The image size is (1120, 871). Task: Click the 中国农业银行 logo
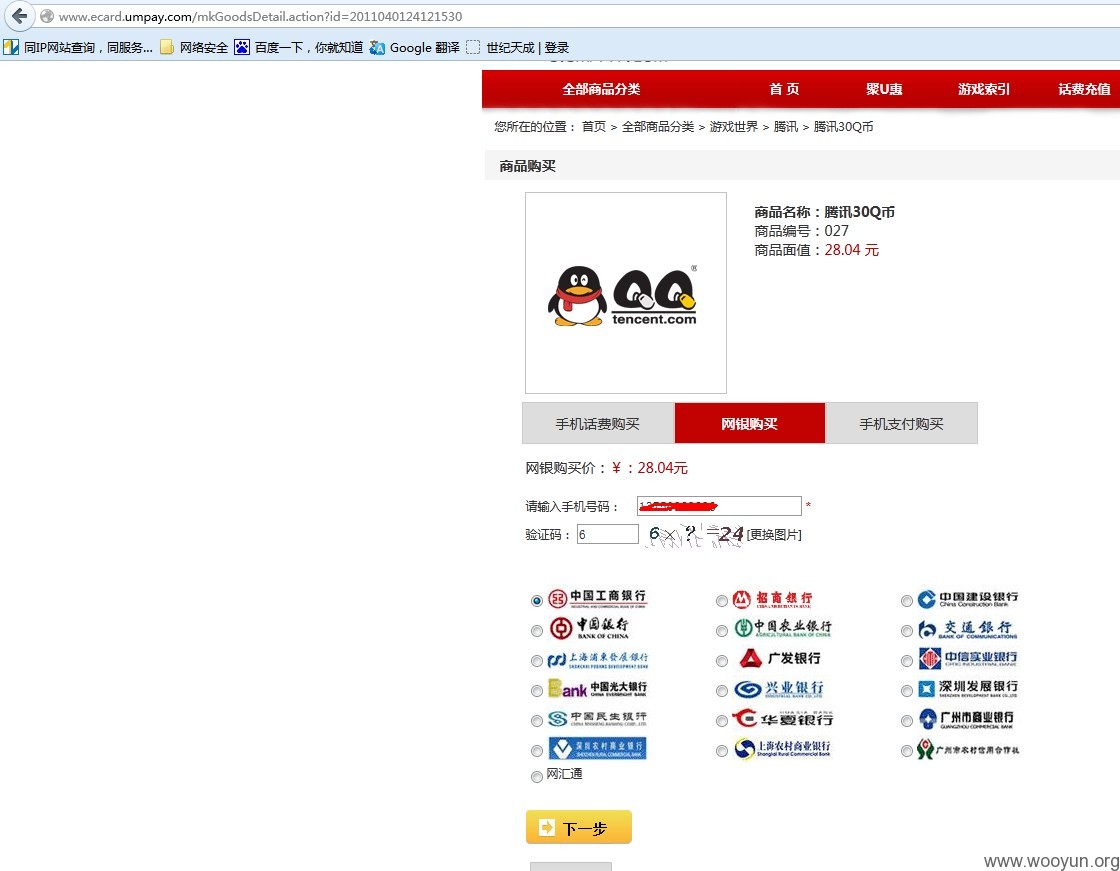point(783,628)
